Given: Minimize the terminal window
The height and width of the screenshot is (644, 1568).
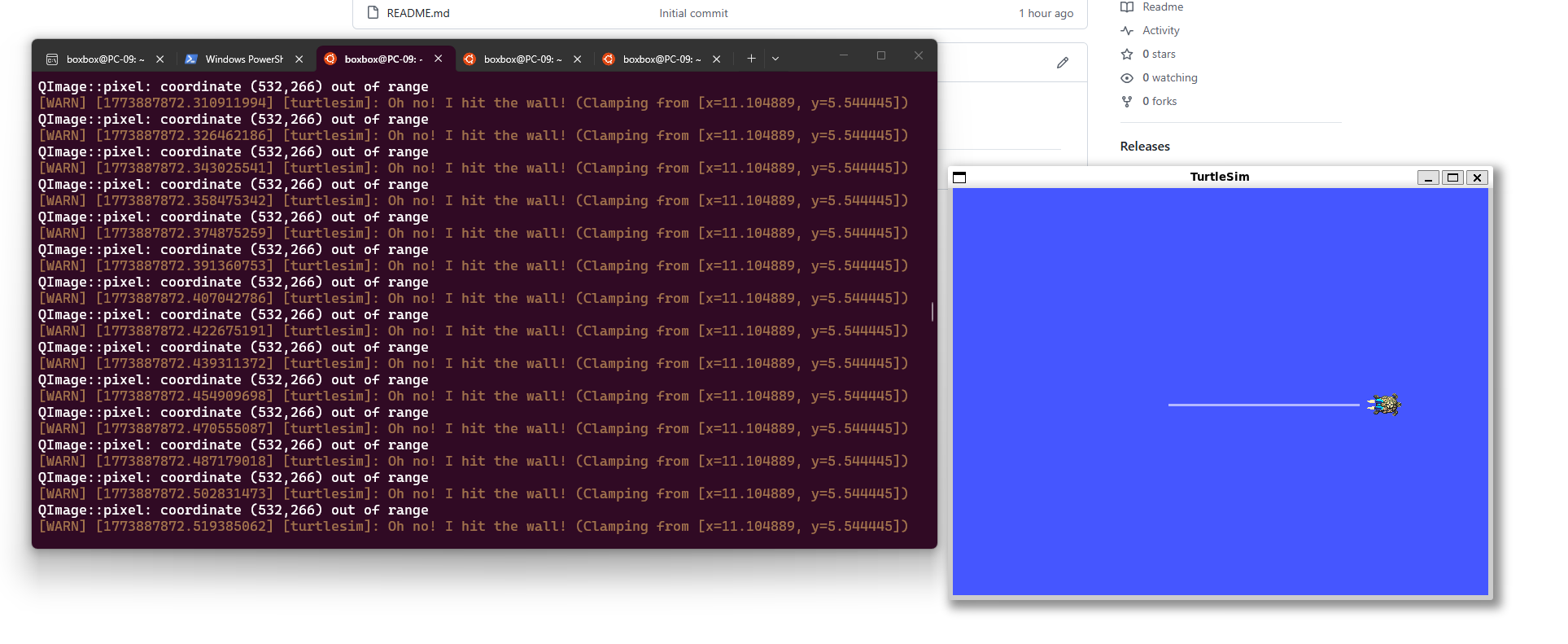Looking at the screenshot, I should click(x=844, y=55).
